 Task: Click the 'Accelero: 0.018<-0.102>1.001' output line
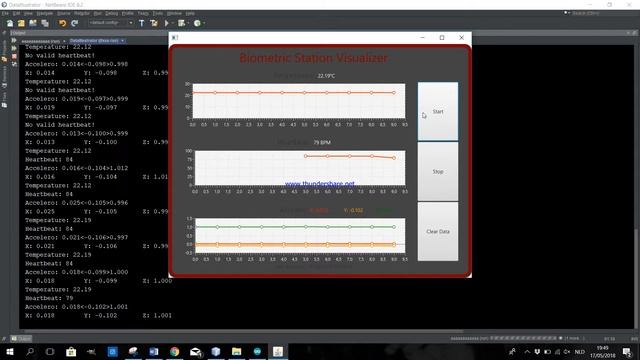click(76, 307)
